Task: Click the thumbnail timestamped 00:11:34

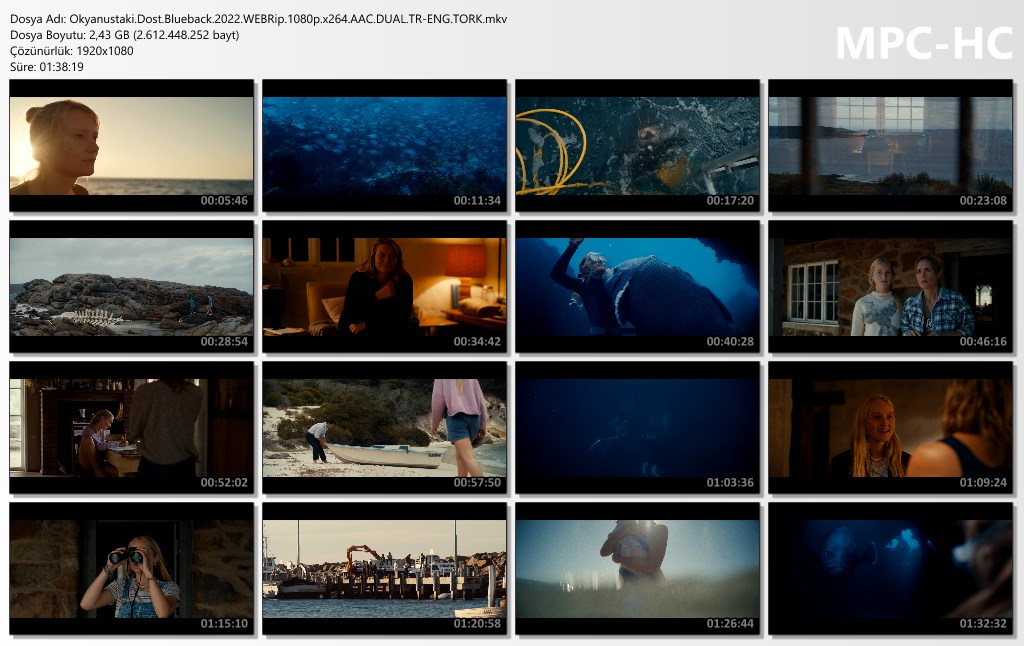Action: coord(385,146)
